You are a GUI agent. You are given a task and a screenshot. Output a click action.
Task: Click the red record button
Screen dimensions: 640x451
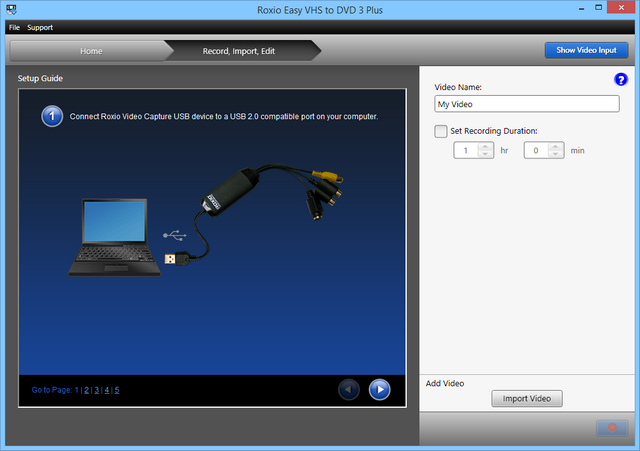tap(611, 428)
